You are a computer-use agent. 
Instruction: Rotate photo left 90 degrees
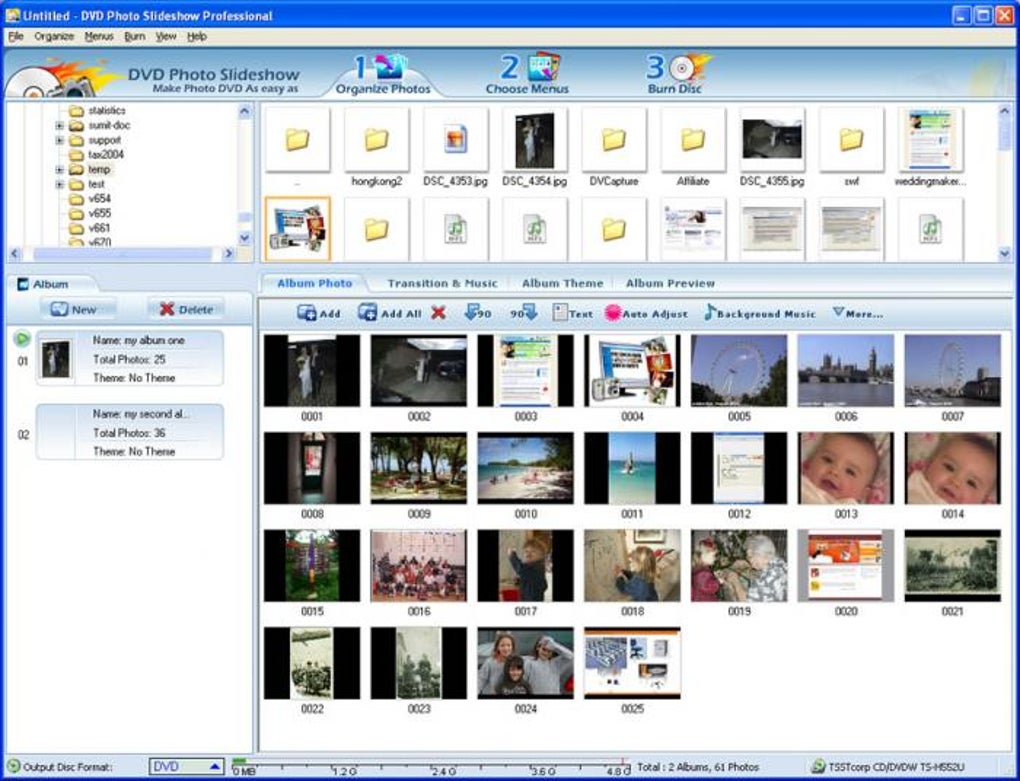(x=477, y=313)
